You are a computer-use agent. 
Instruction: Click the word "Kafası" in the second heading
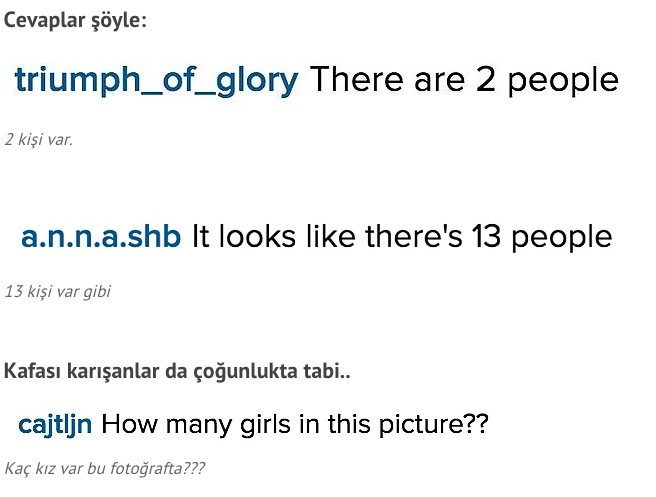32,372
